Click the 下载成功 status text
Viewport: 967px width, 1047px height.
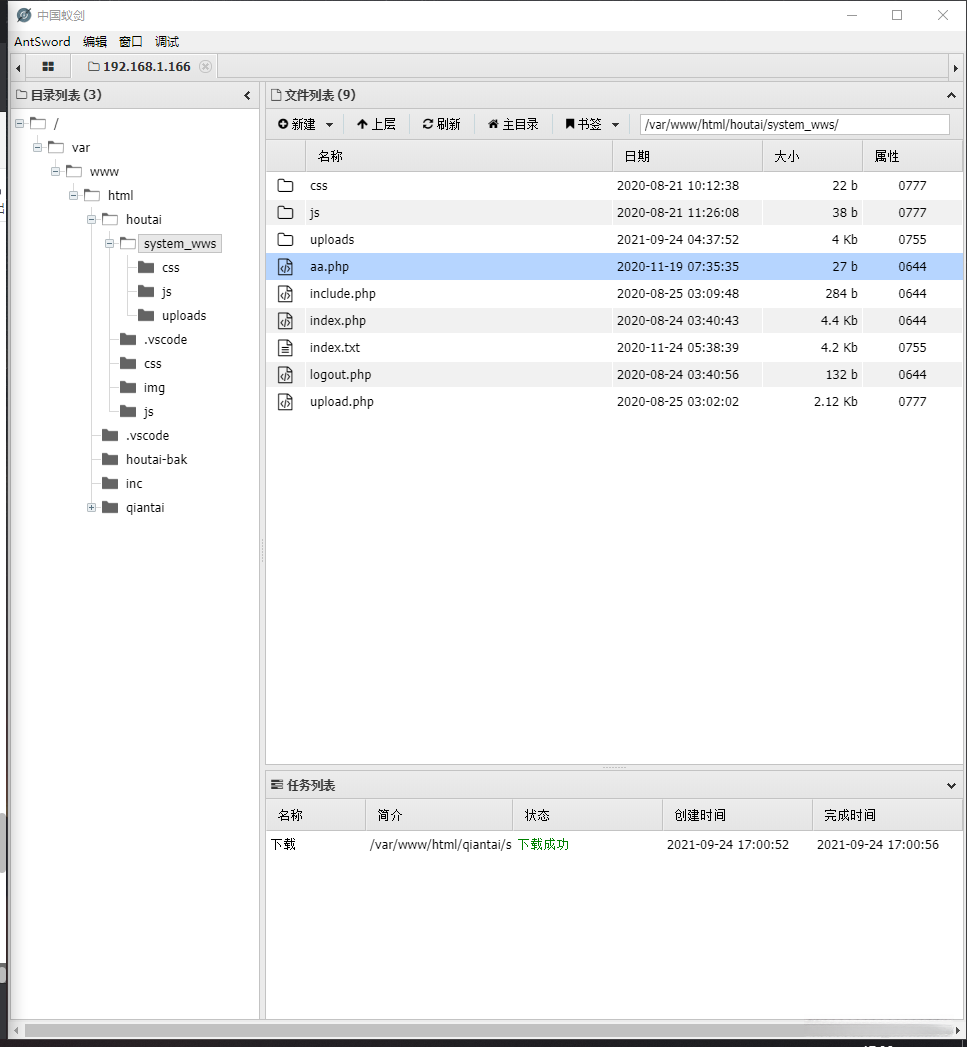coord(543,845)
